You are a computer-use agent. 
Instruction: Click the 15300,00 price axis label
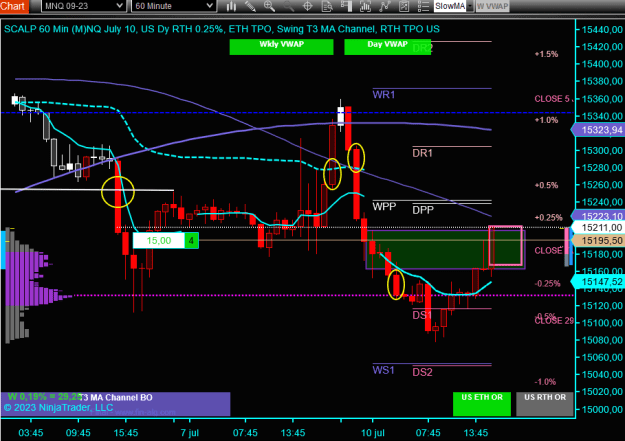coord(602,151)
